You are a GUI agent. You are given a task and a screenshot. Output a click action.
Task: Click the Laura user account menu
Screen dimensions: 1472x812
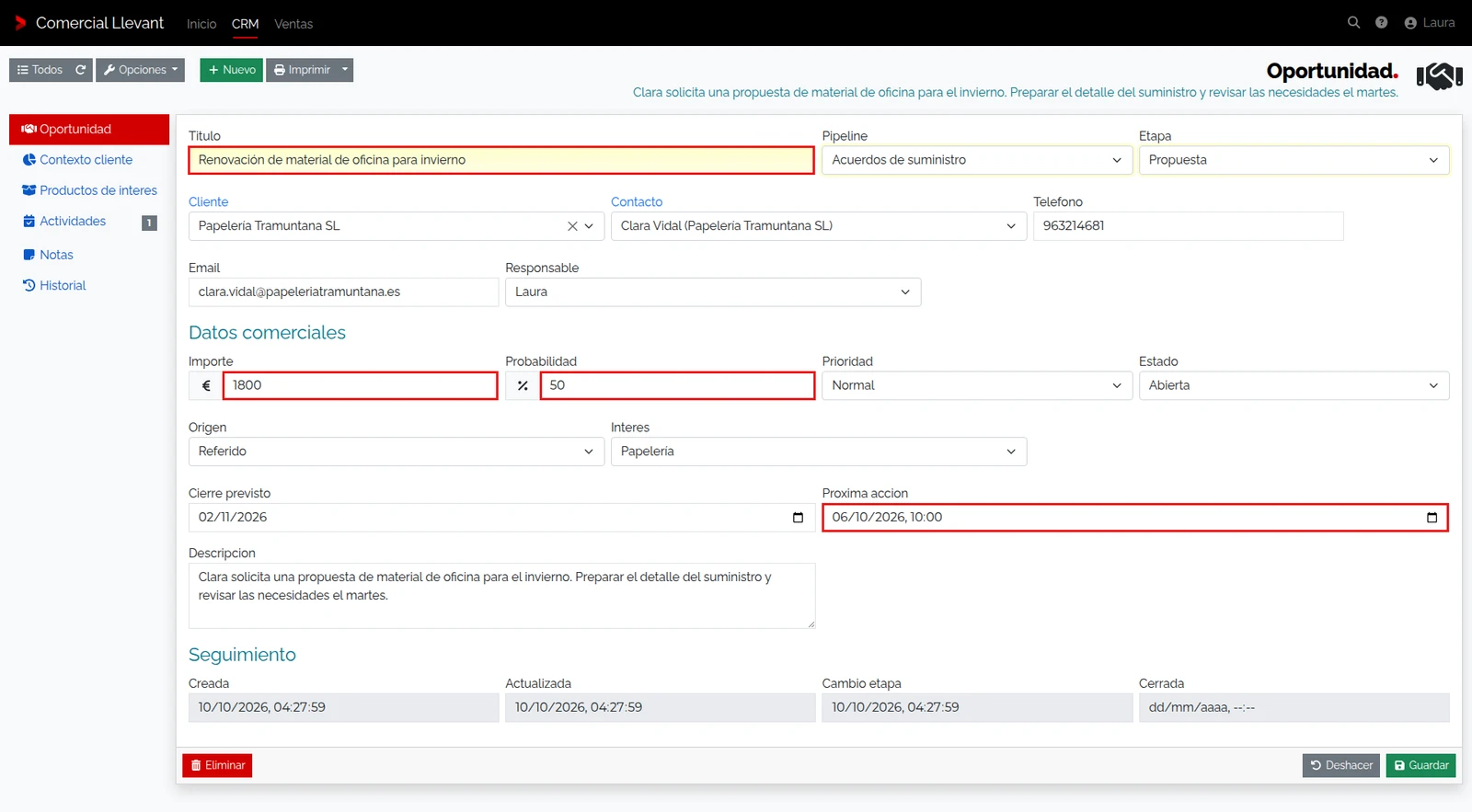1430,23
